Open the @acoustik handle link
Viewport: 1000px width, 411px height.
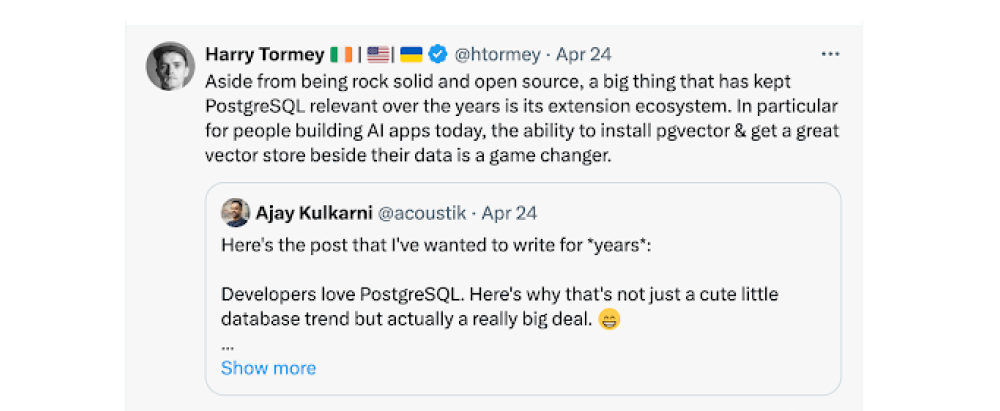point(419,213)
